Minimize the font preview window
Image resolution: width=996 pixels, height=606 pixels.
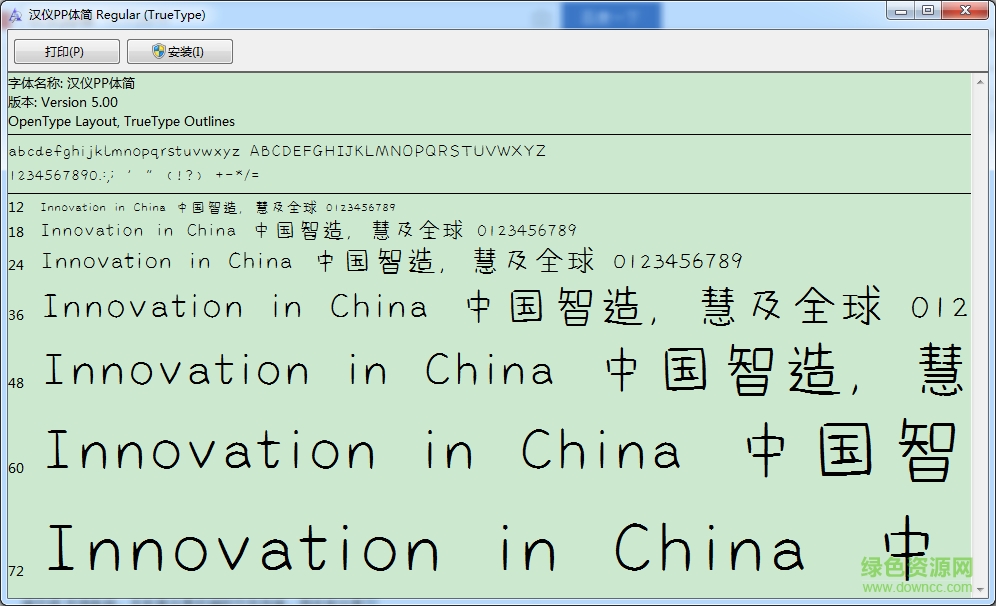(x=899, y=10)
